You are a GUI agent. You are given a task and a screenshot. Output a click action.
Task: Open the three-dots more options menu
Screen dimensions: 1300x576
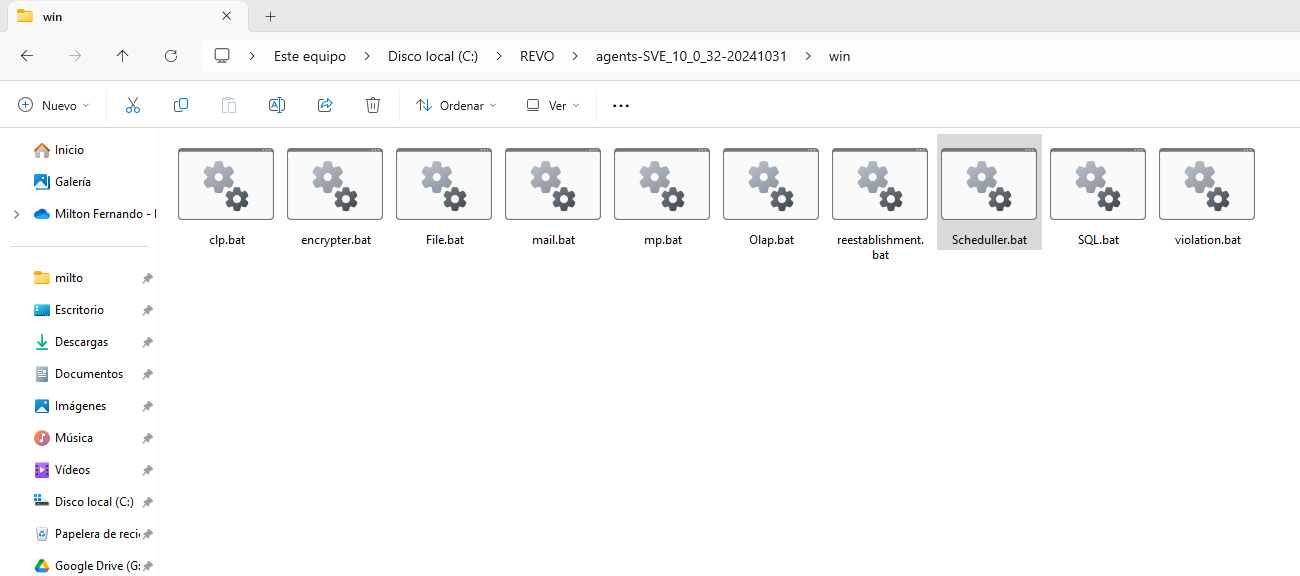click(621, 105)
